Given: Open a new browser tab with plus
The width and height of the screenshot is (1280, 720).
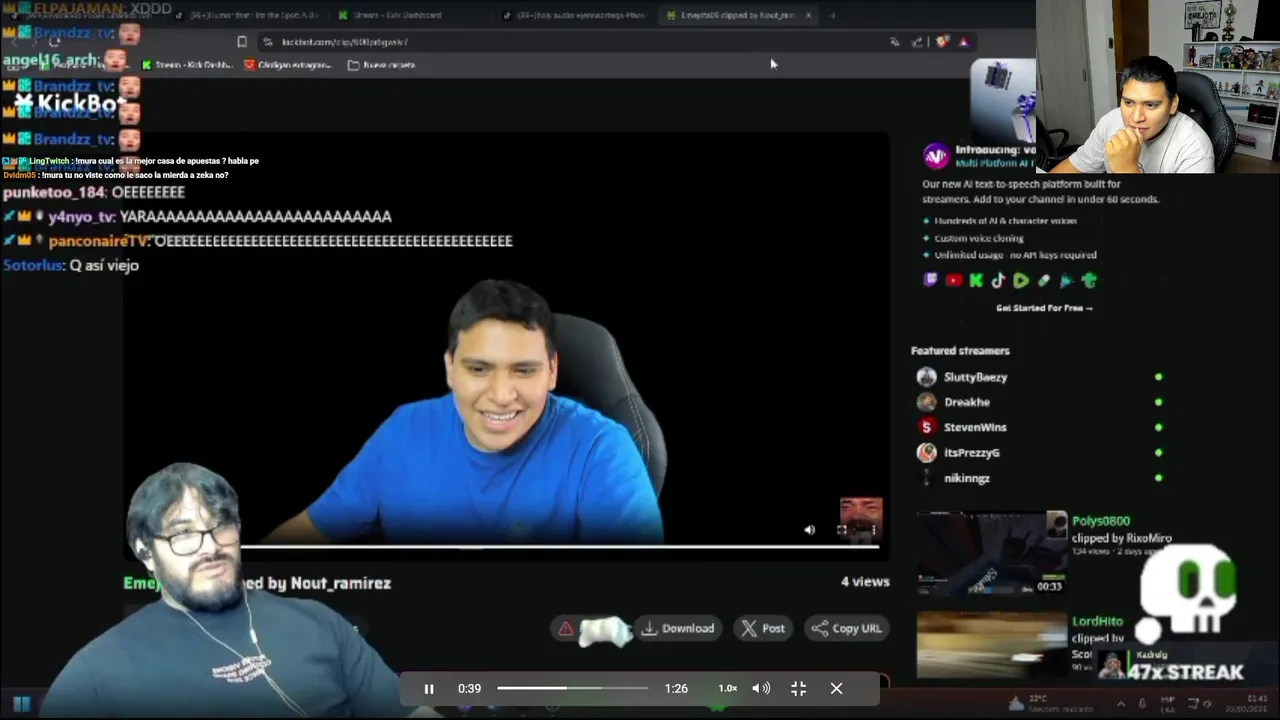Looking at the screenshot, I should tap(833, 15).
